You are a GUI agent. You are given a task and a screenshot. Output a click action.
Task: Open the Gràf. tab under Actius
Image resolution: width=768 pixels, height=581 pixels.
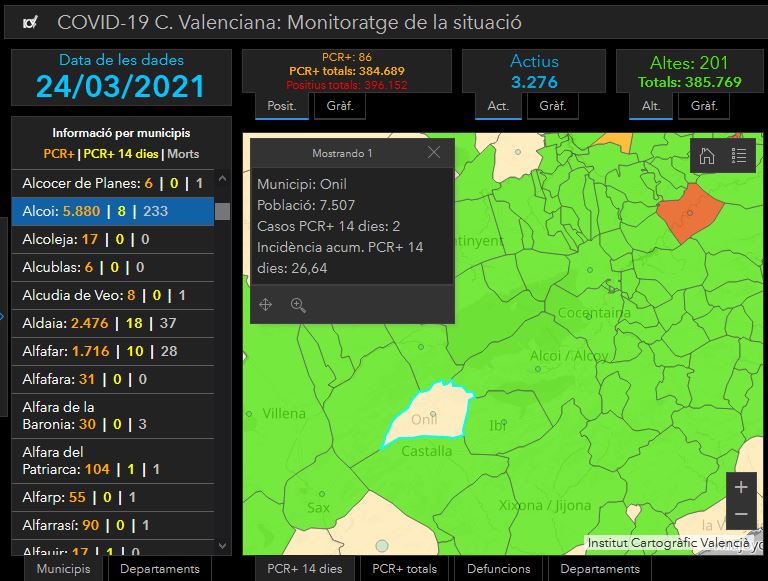553,105
